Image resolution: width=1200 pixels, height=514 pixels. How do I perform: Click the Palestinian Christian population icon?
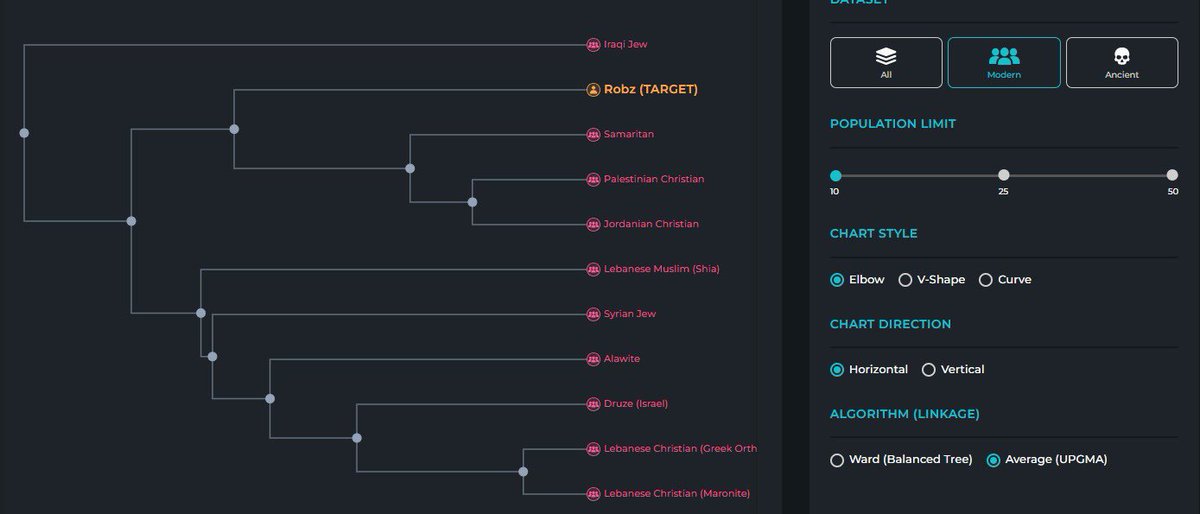[593, 179]
